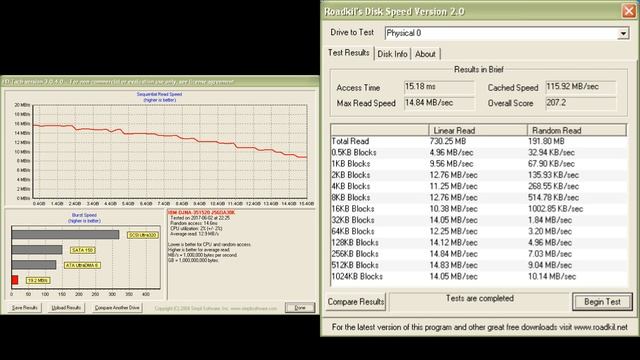Click Done in the HD Tach window
640x360 pixels.
tap(300, 307)
